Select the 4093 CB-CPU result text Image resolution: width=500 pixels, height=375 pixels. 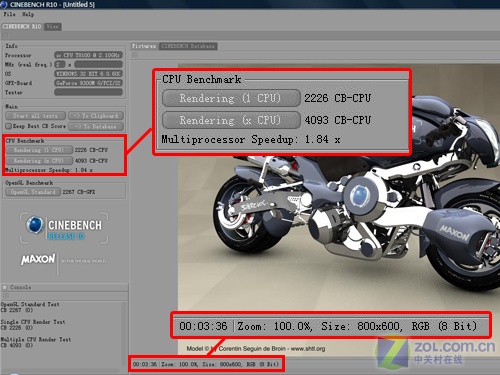[x=91, y=161]
